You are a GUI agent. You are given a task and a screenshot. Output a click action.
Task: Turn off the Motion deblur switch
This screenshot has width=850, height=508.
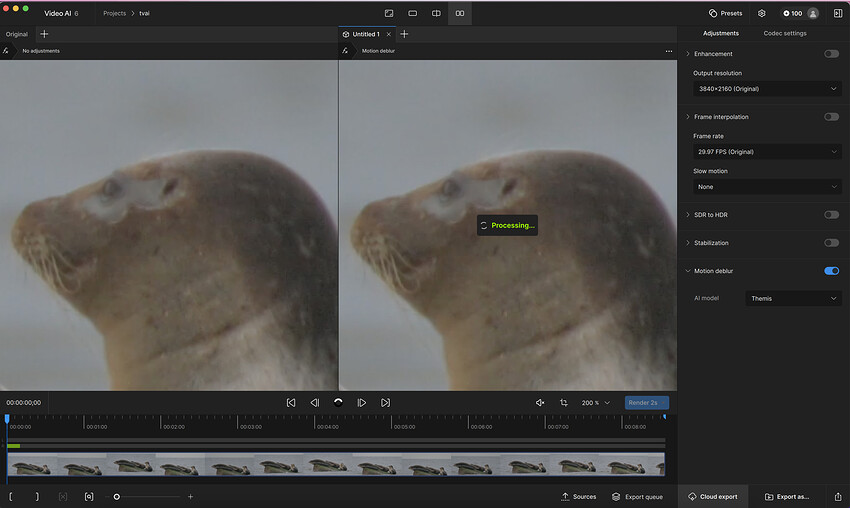(831, 271)
